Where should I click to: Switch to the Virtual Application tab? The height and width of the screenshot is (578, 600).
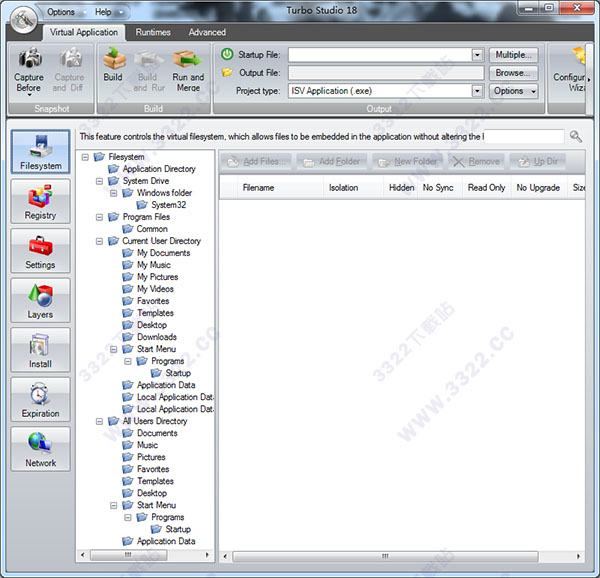(83, 33)
